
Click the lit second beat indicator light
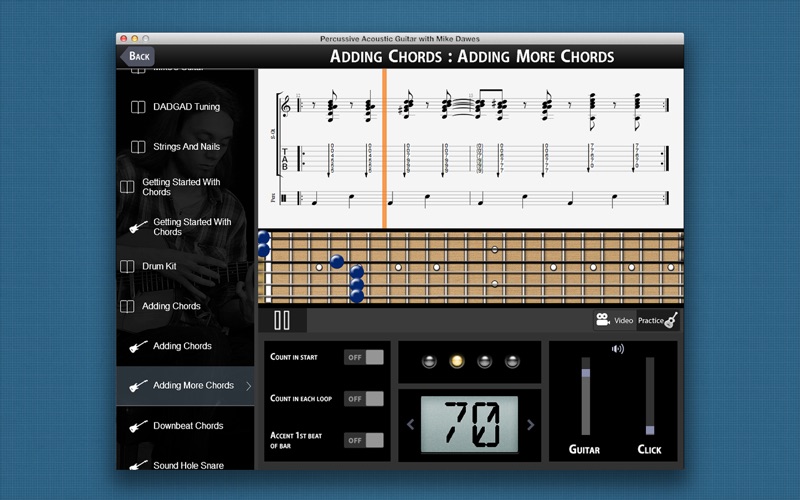click(x=457, y=361)
